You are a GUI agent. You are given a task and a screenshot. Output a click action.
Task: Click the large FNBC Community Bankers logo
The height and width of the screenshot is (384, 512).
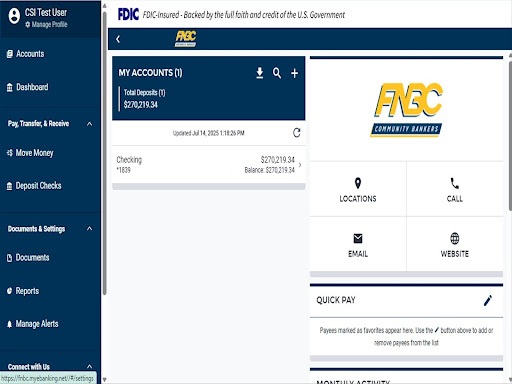coord(406,110)
